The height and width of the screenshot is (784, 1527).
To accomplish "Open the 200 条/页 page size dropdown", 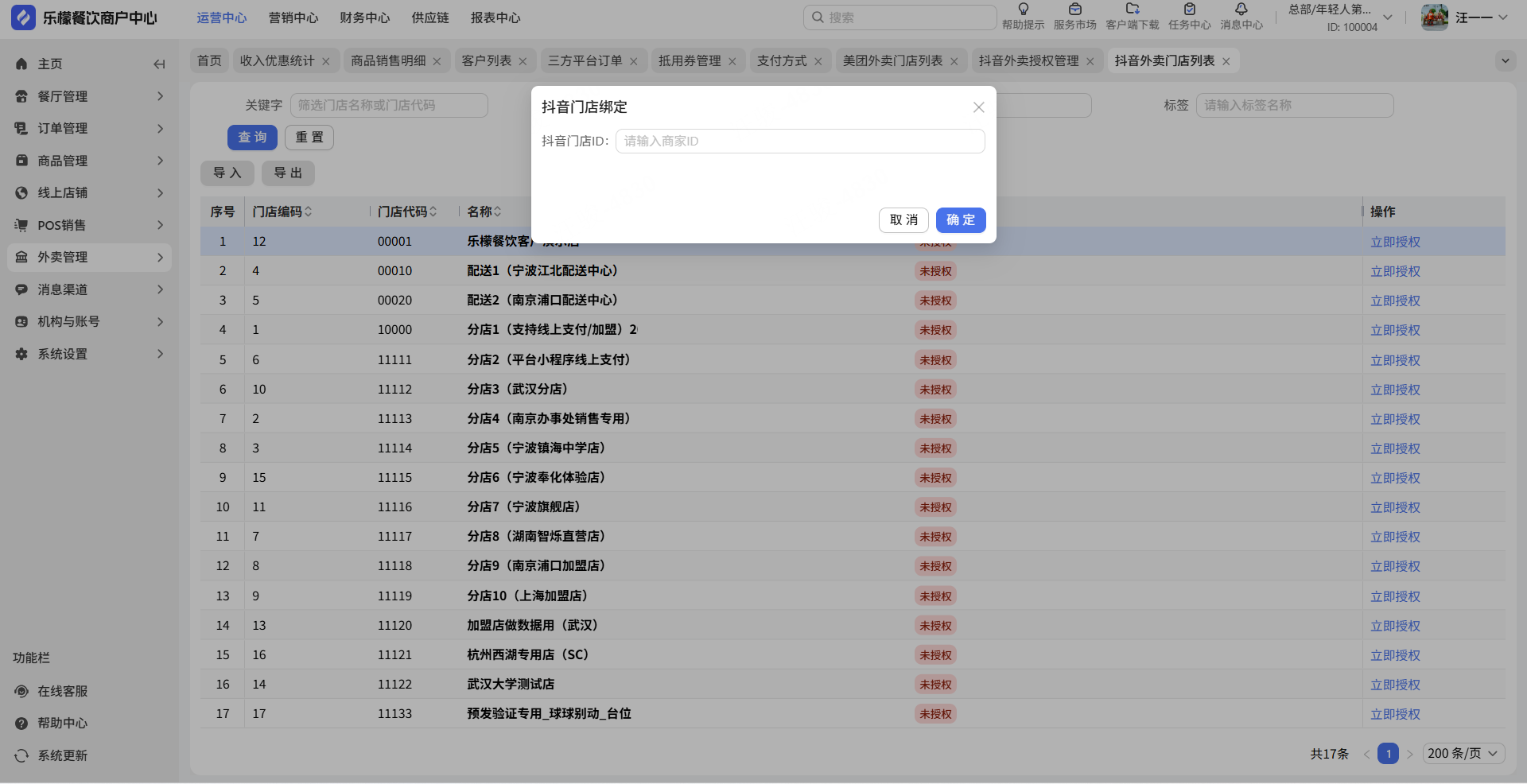I will click(x=1463, y=754).
